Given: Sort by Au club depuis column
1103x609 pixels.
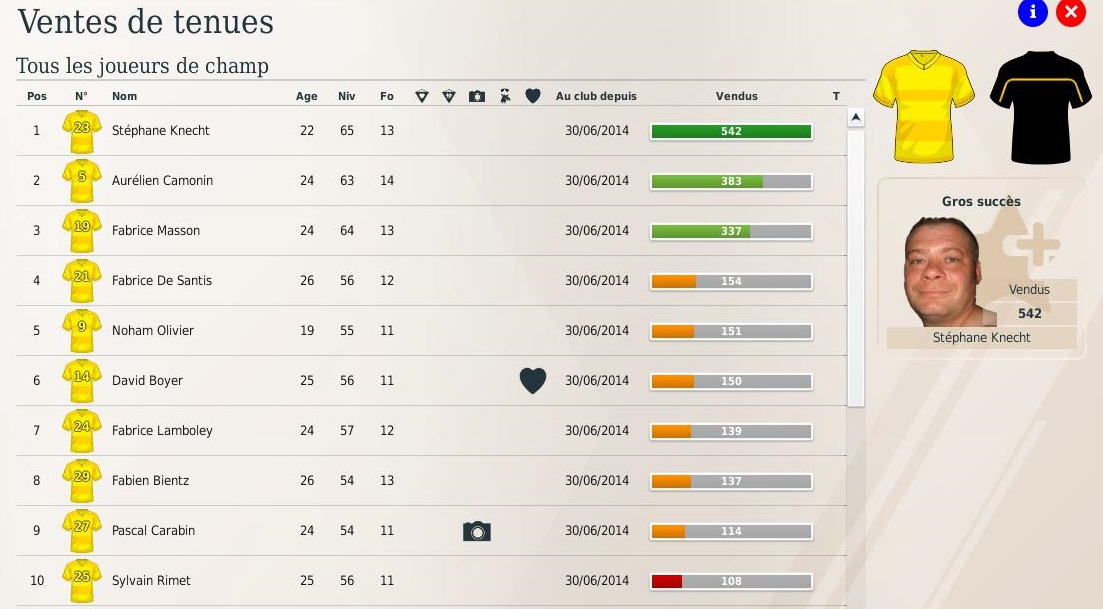Looking at the screenshot, I should coord(596,96).
